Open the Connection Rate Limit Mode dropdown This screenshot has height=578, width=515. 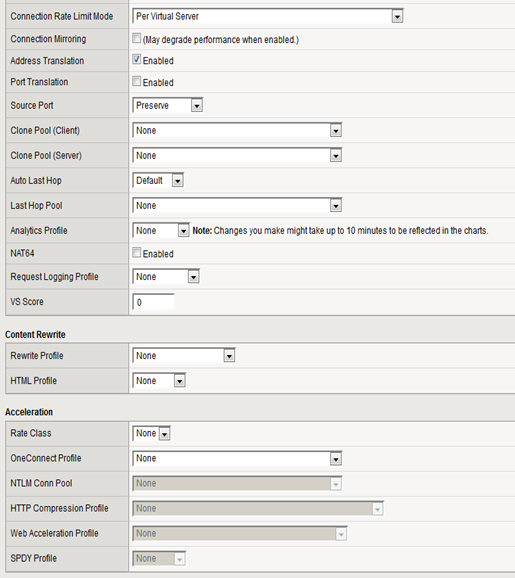click(268, 16)
